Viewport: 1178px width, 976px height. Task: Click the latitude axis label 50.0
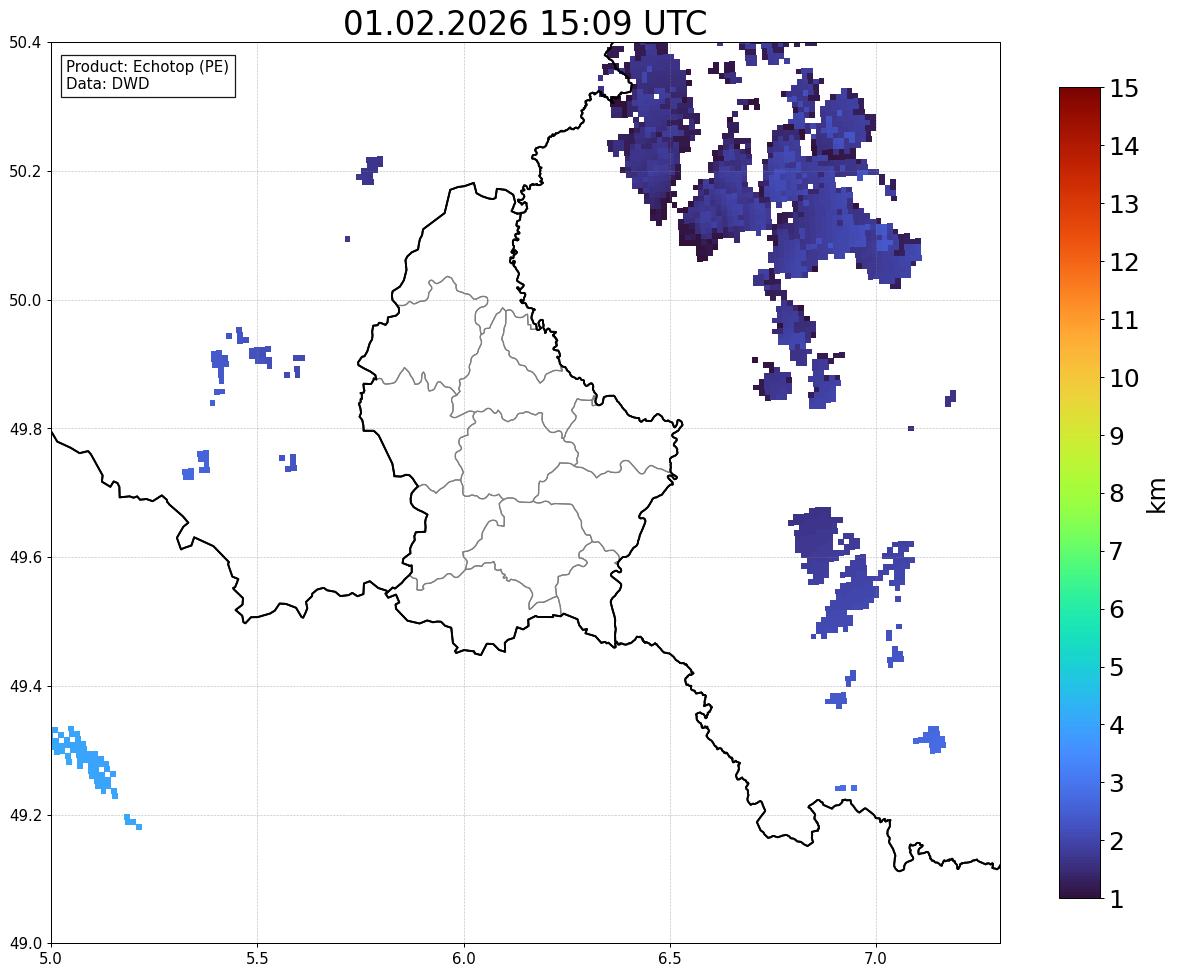click(25, 301)
